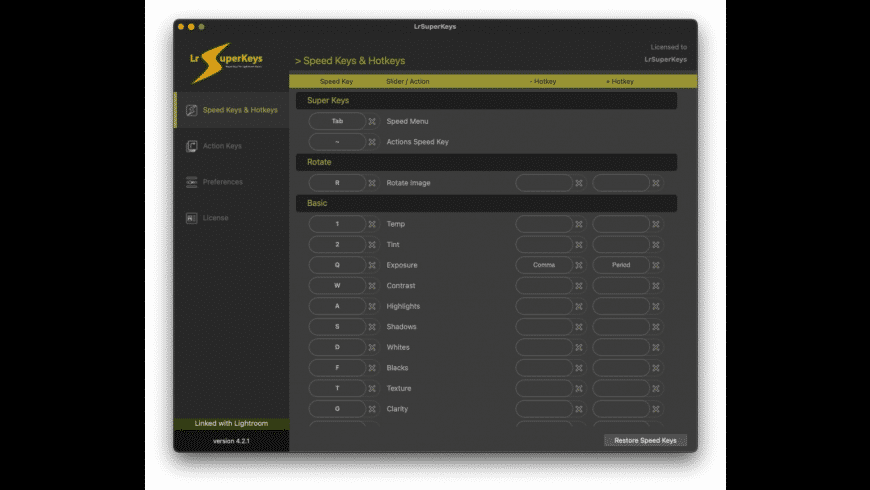This screenshot has width=870, height=490.
Task: Click the empty minus hotkey field for Whites
Action: (x=544, y=347)
